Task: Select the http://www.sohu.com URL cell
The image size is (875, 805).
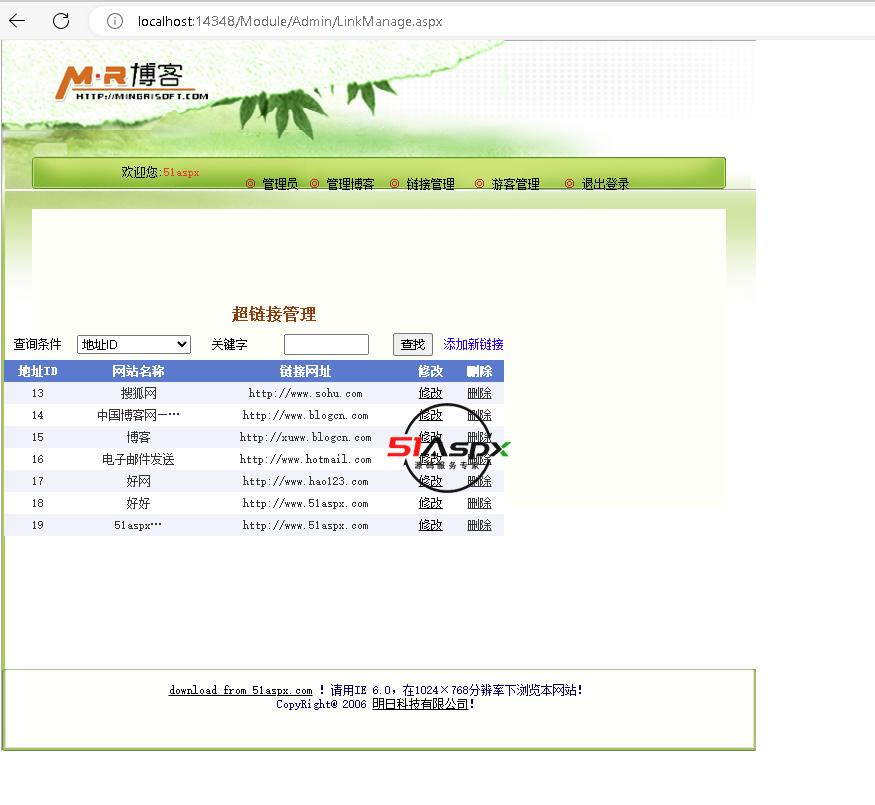Action: [305, 393]
